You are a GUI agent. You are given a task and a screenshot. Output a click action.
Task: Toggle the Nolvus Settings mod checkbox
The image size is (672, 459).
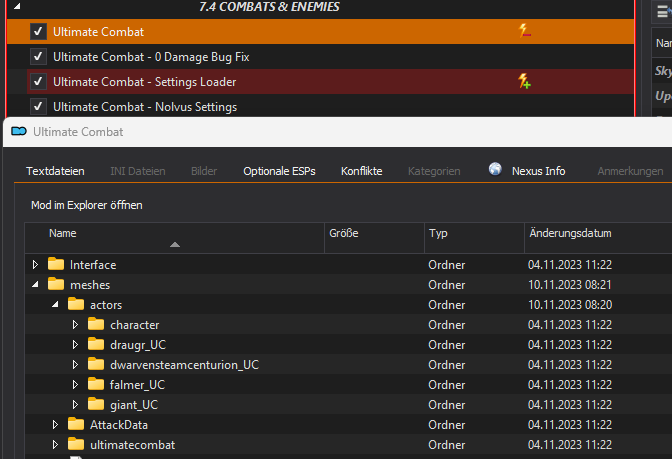click(x=38, y=106)
